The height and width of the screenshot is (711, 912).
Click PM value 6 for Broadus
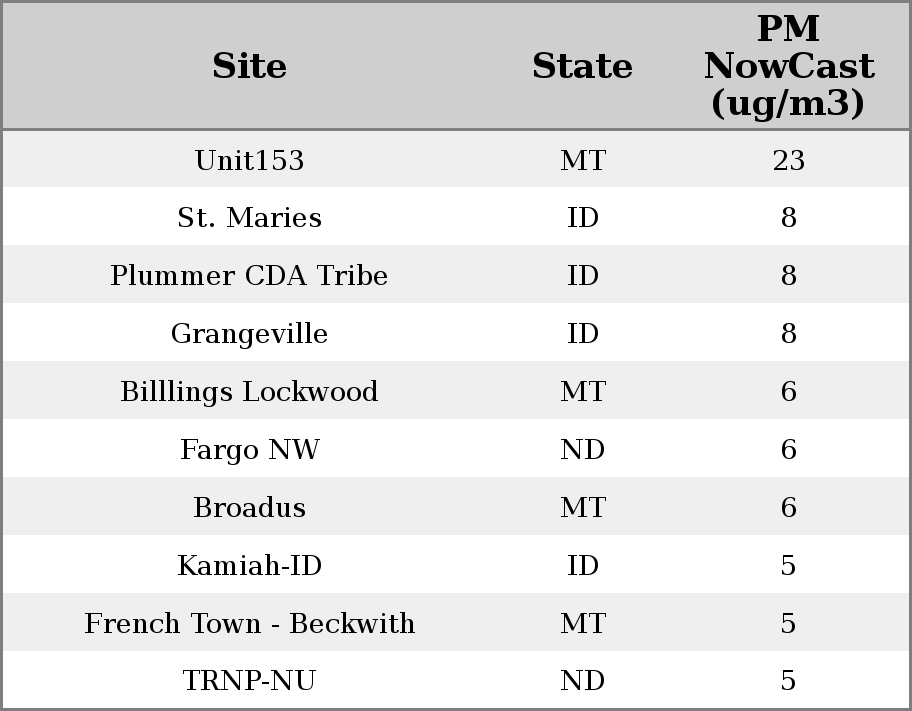pos(788,508)
